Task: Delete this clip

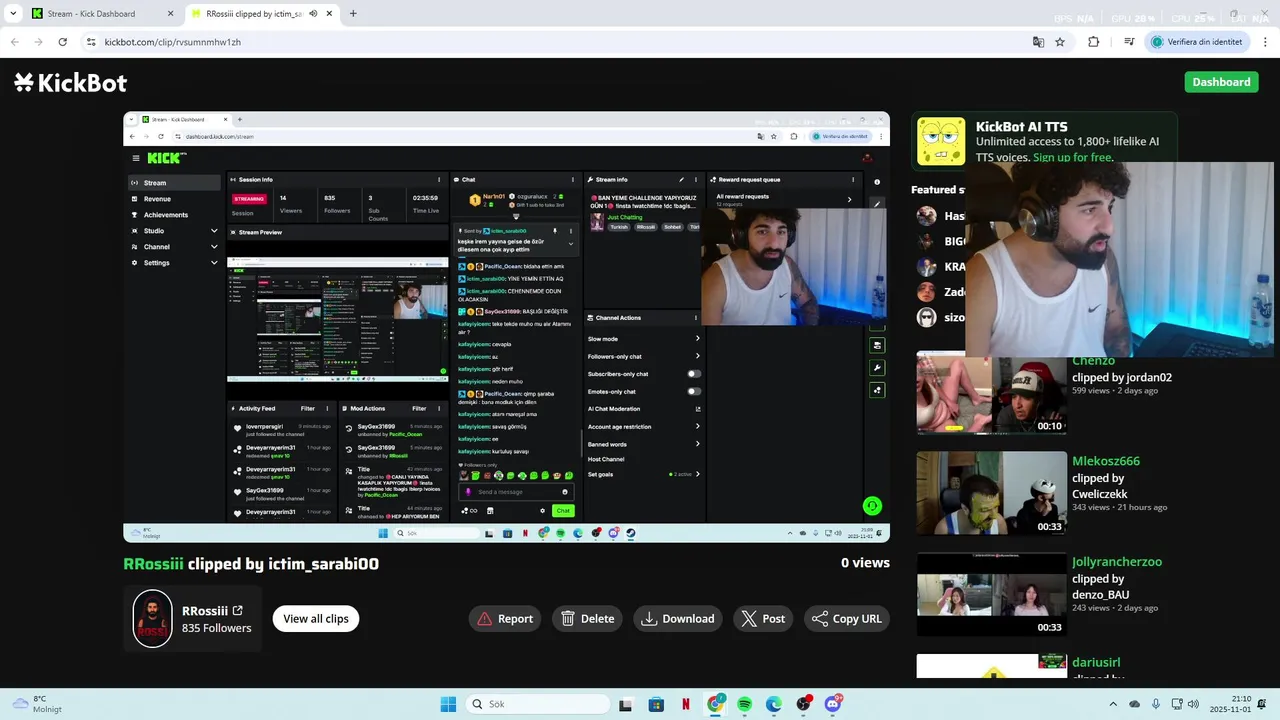Action: 587,618
